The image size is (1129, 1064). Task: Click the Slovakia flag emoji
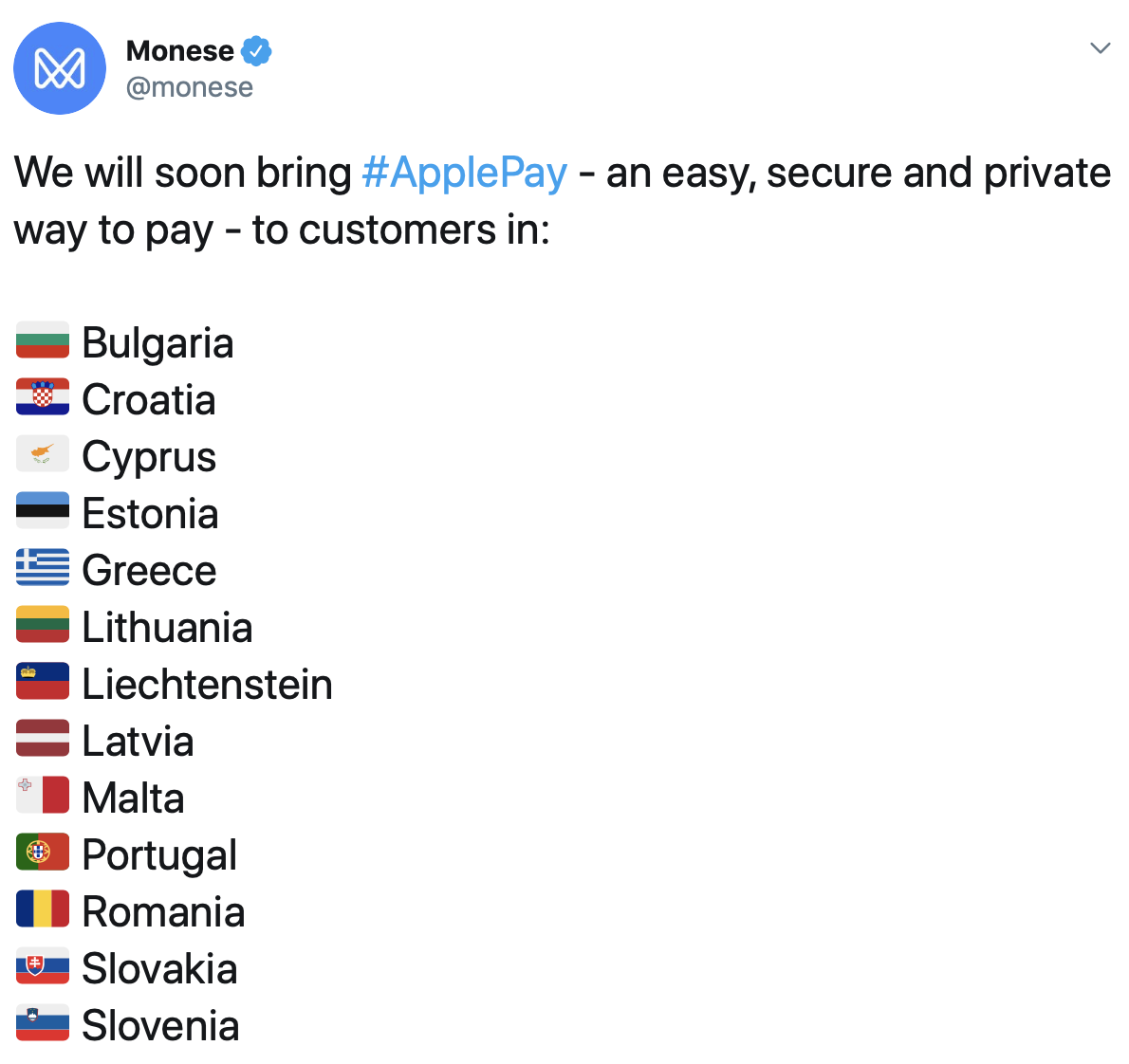[x=43, y=965]
